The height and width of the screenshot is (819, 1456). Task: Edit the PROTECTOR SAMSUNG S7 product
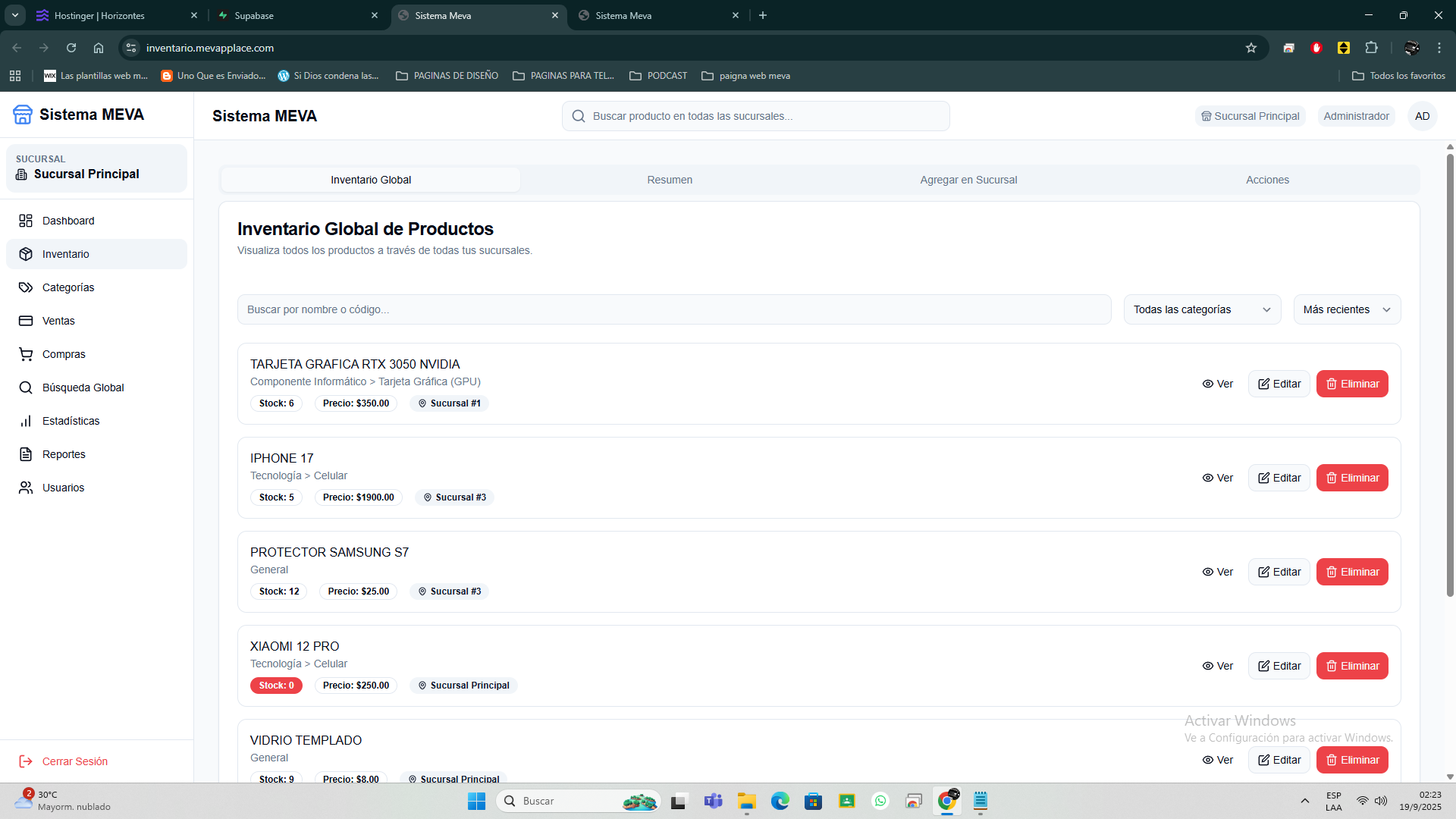pos(1279,572)
